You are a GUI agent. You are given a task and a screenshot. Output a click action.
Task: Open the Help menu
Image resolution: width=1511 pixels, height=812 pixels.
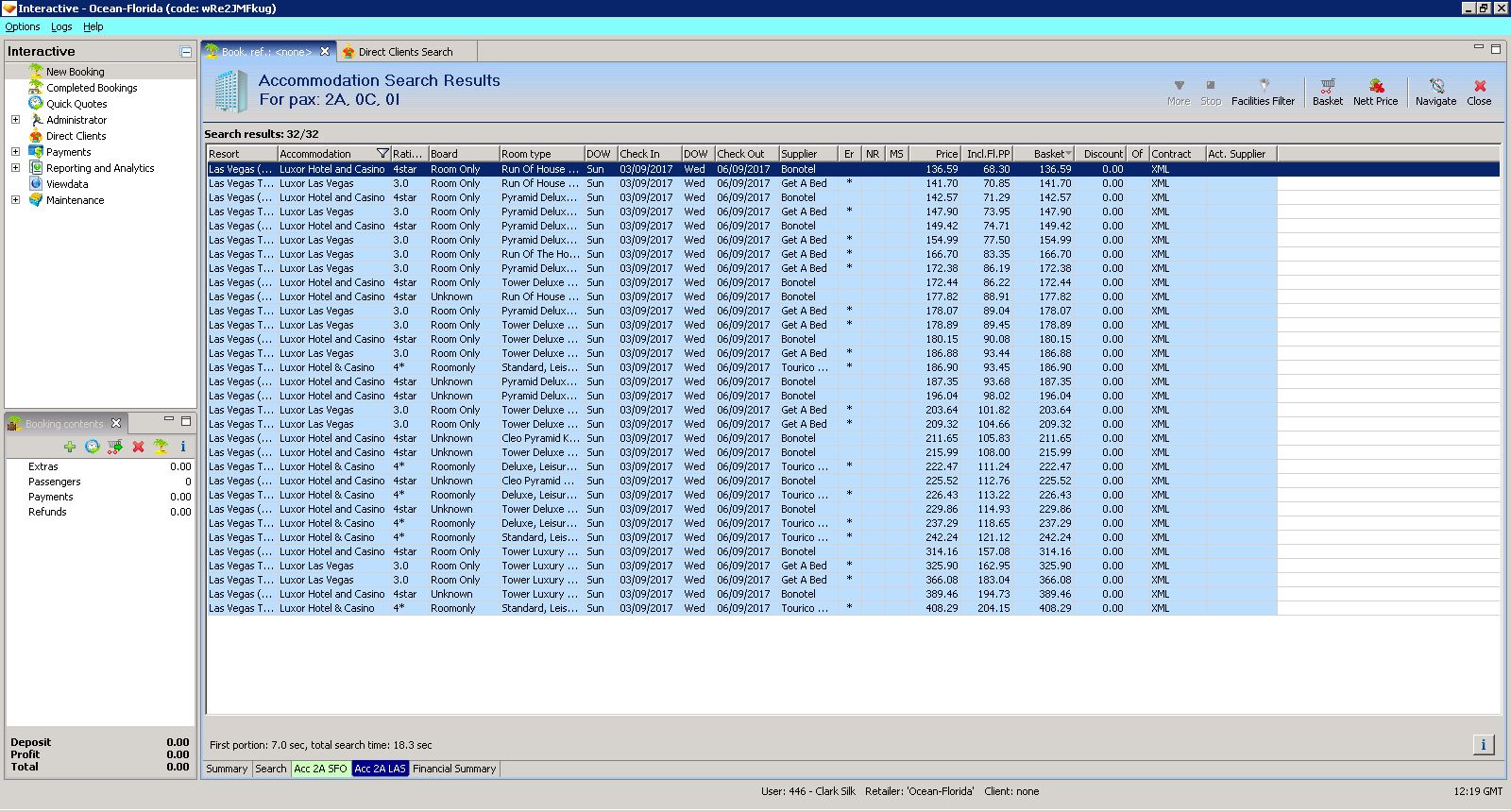[93, 26]
